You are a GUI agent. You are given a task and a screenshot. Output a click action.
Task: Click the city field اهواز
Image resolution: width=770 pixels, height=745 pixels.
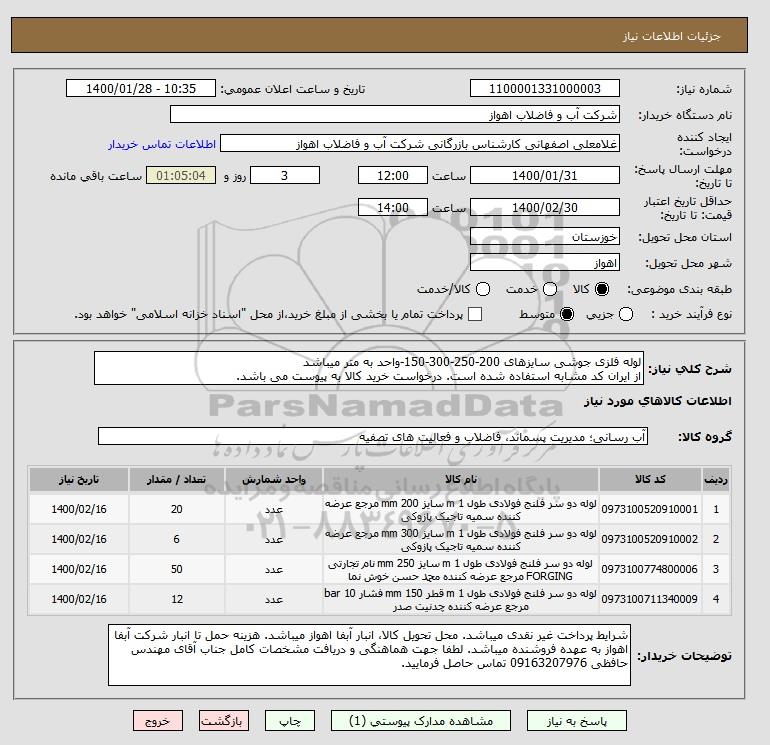click(x=545, y=263)
